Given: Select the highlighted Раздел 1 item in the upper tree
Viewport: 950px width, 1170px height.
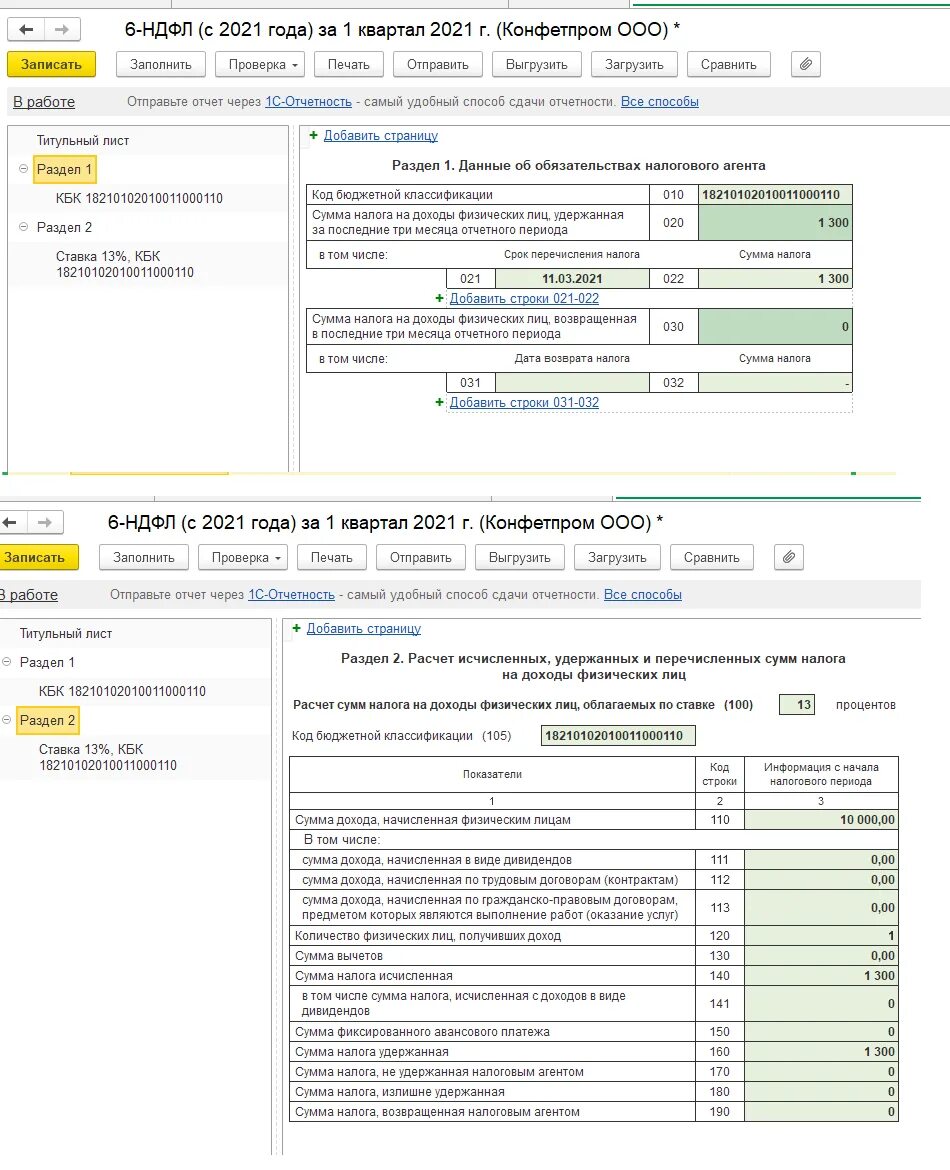Looking at the screenshot, I should (x=65, y=169).
